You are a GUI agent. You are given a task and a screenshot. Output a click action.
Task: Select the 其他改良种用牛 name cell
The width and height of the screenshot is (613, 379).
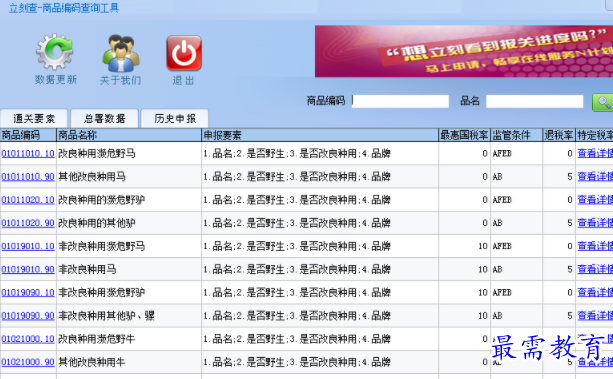[129, 362]
